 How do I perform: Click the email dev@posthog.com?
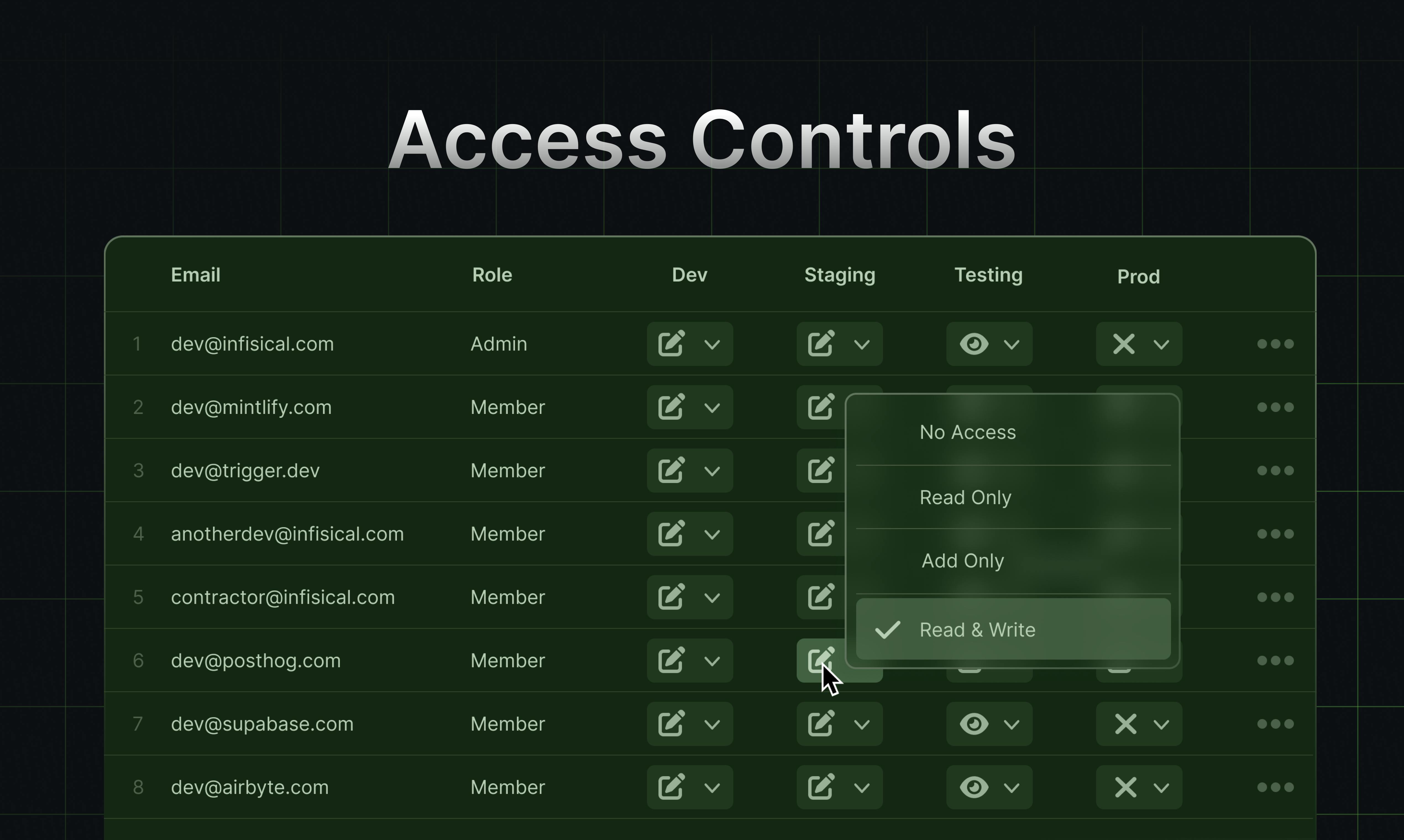click(256, 661)
